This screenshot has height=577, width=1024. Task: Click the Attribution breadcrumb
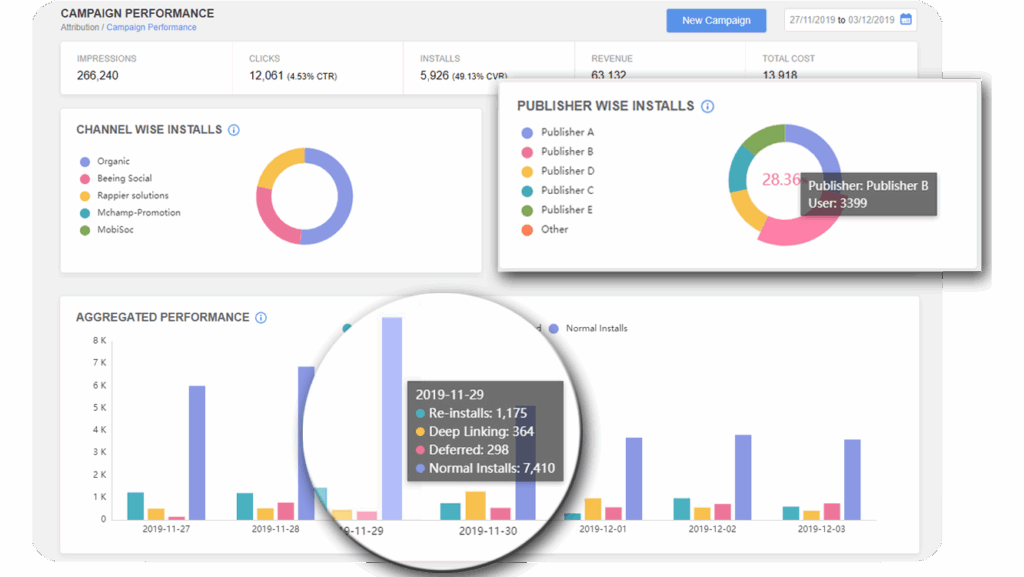[x=80, y=27]
